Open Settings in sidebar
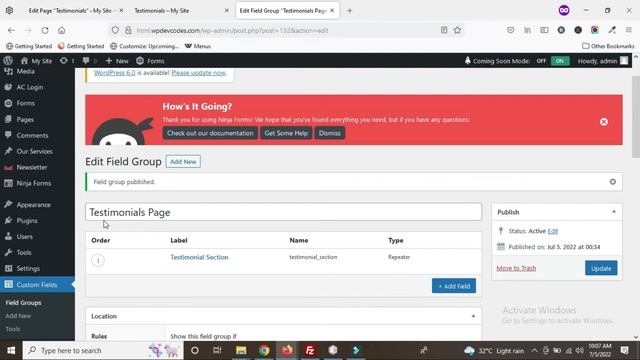 (x=28, y=268)
